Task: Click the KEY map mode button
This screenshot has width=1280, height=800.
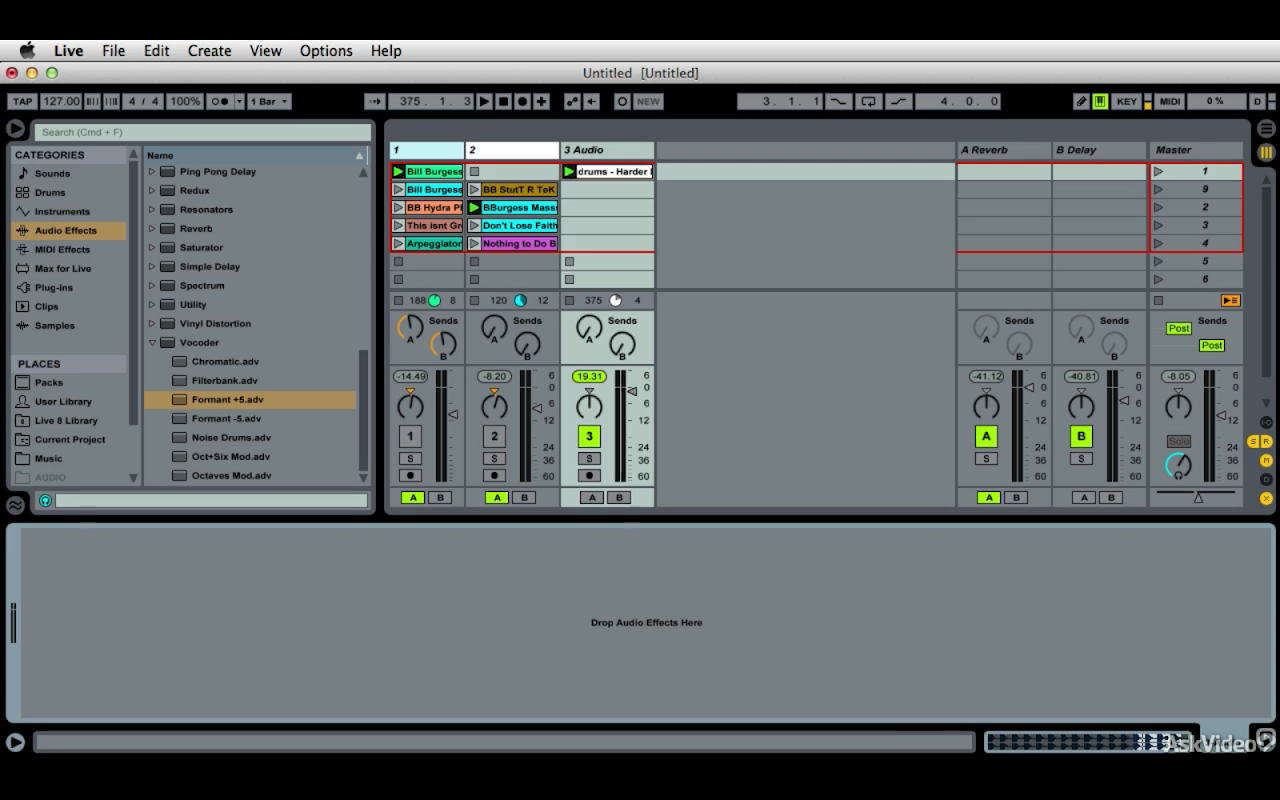Action: pos(1126,101)
